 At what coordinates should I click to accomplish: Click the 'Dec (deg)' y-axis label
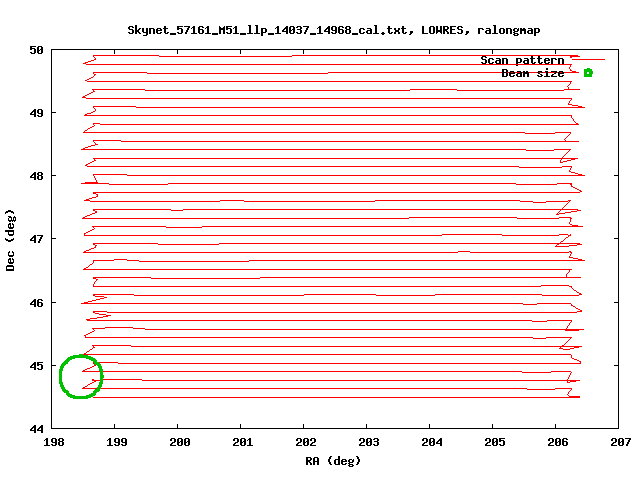click(10, 240)
